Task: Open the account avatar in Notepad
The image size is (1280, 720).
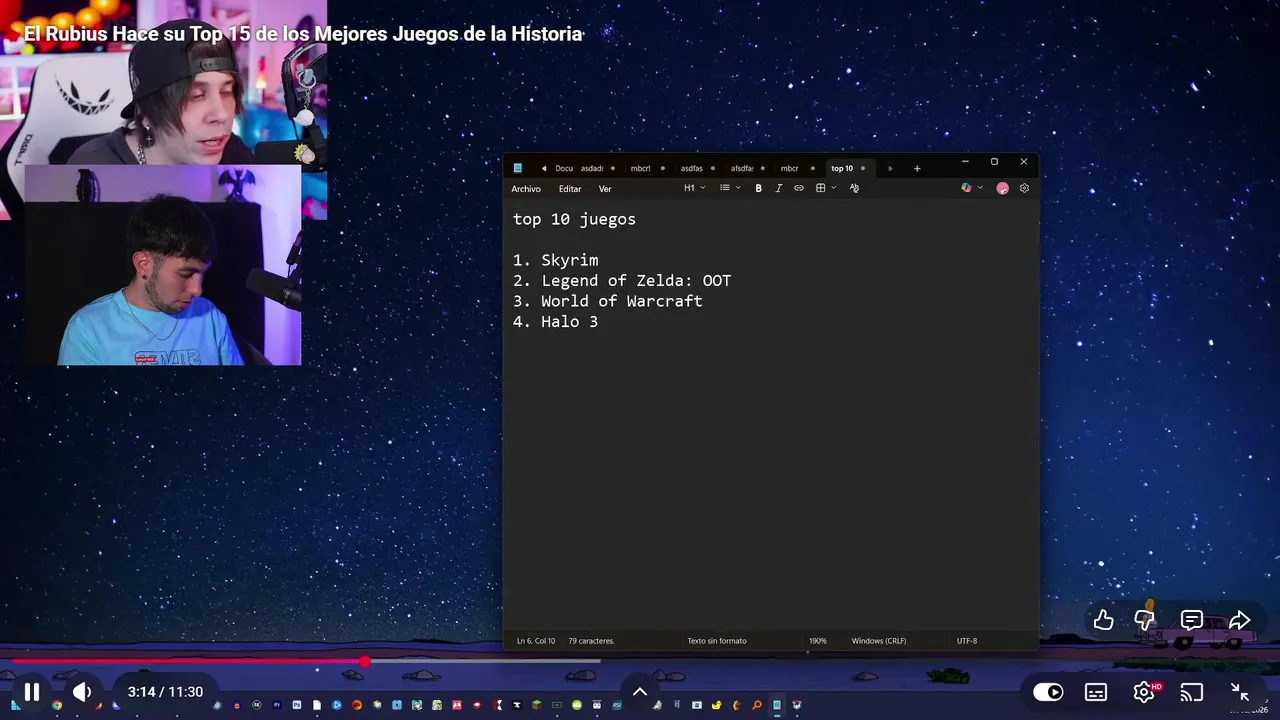Action: (1003, 188)
